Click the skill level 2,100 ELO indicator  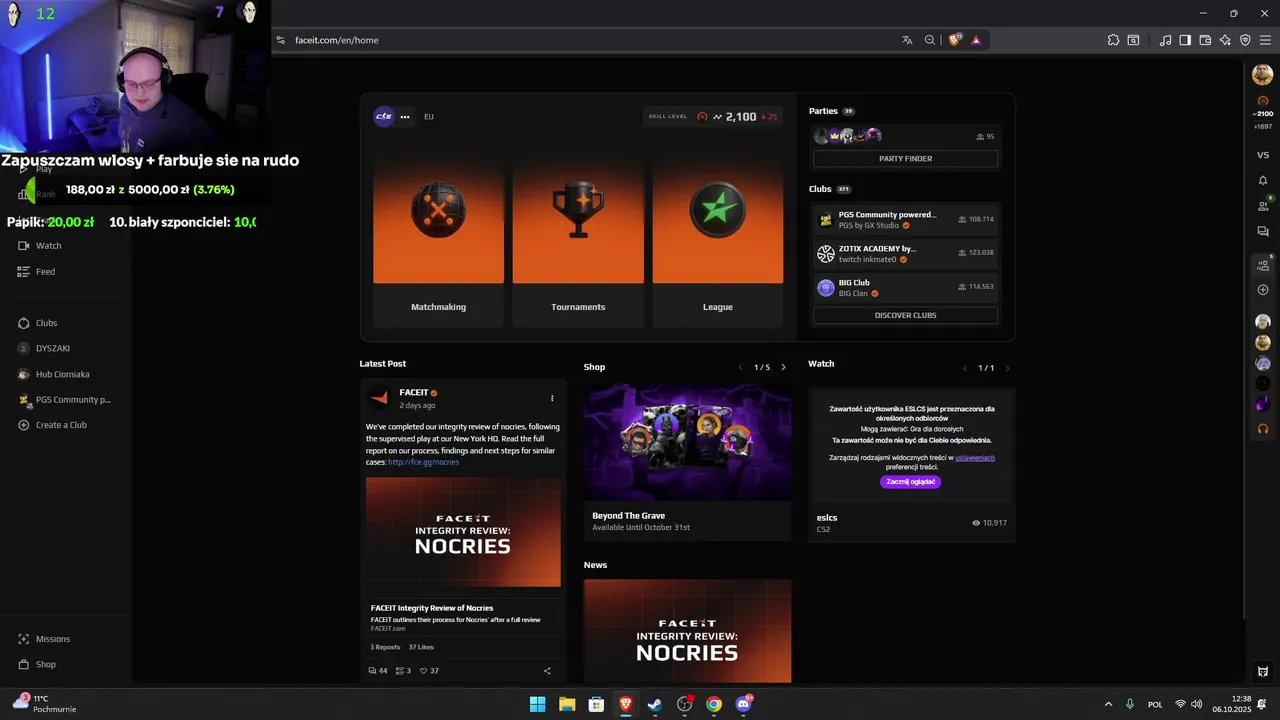click(713, 117)
